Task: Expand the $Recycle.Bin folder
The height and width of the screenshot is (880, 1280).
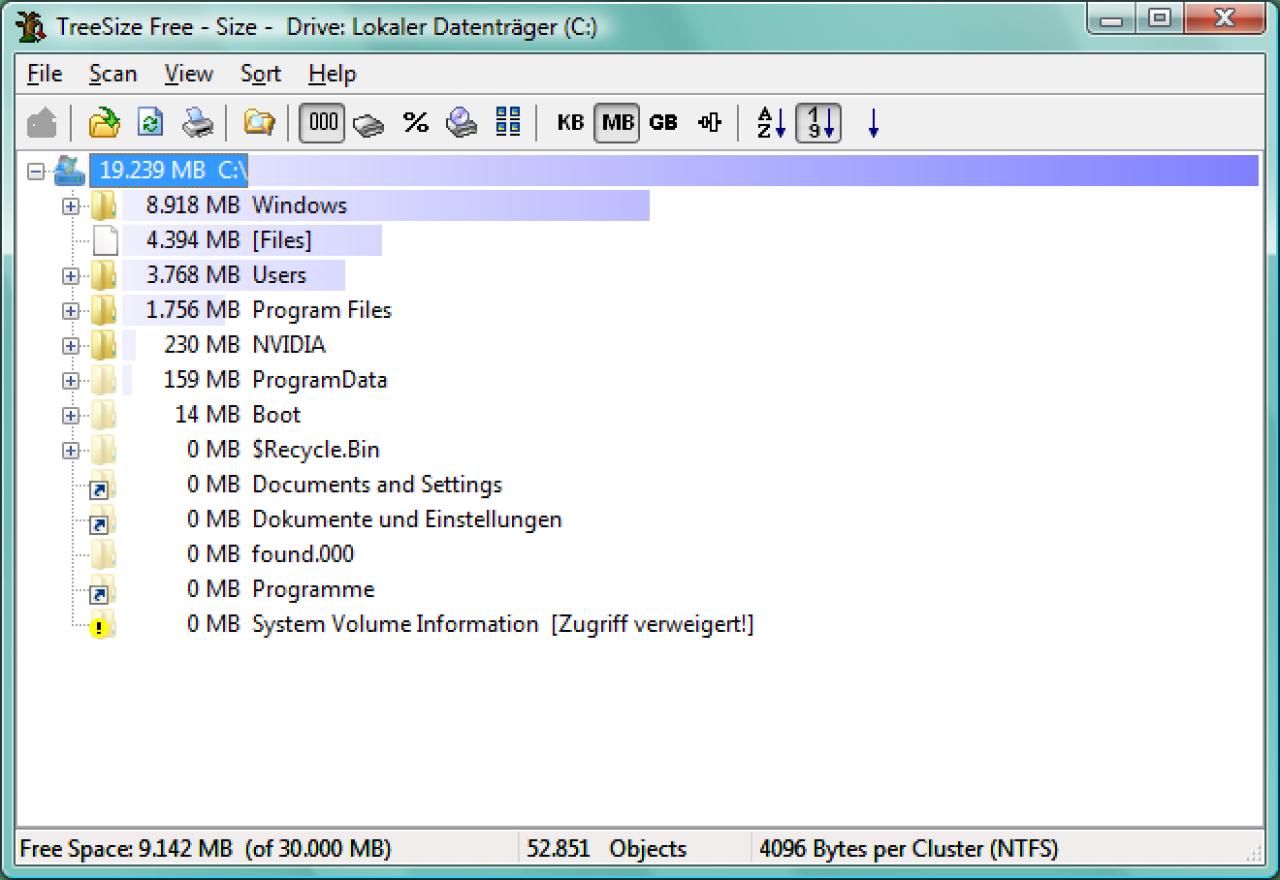Action: [x=70, y=451]
